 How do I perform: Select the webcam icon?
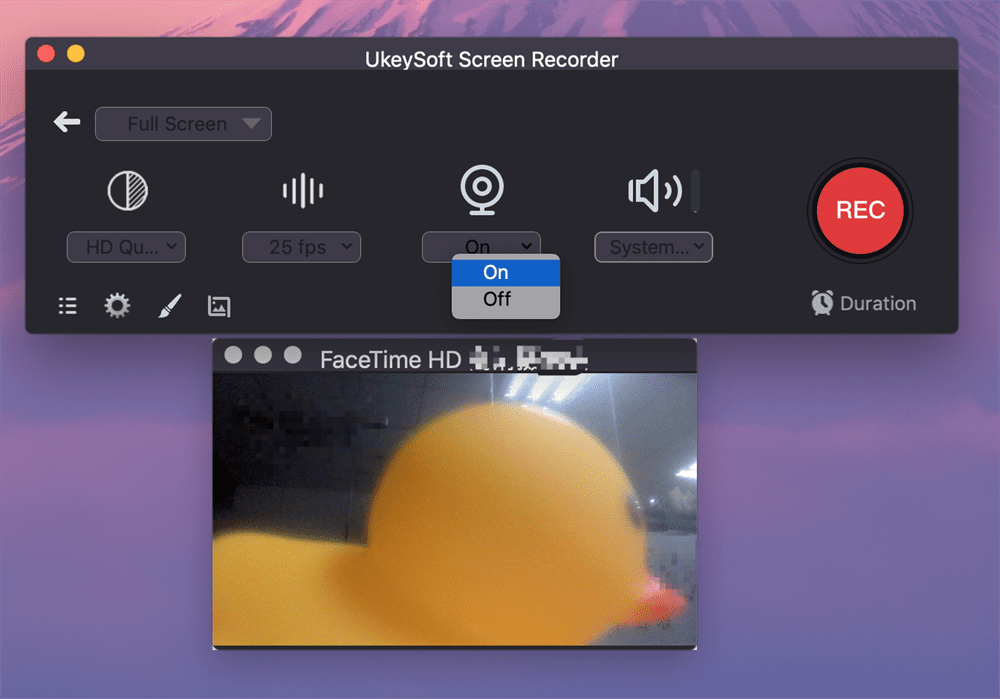pyautogui.click(x=482, y=188)
